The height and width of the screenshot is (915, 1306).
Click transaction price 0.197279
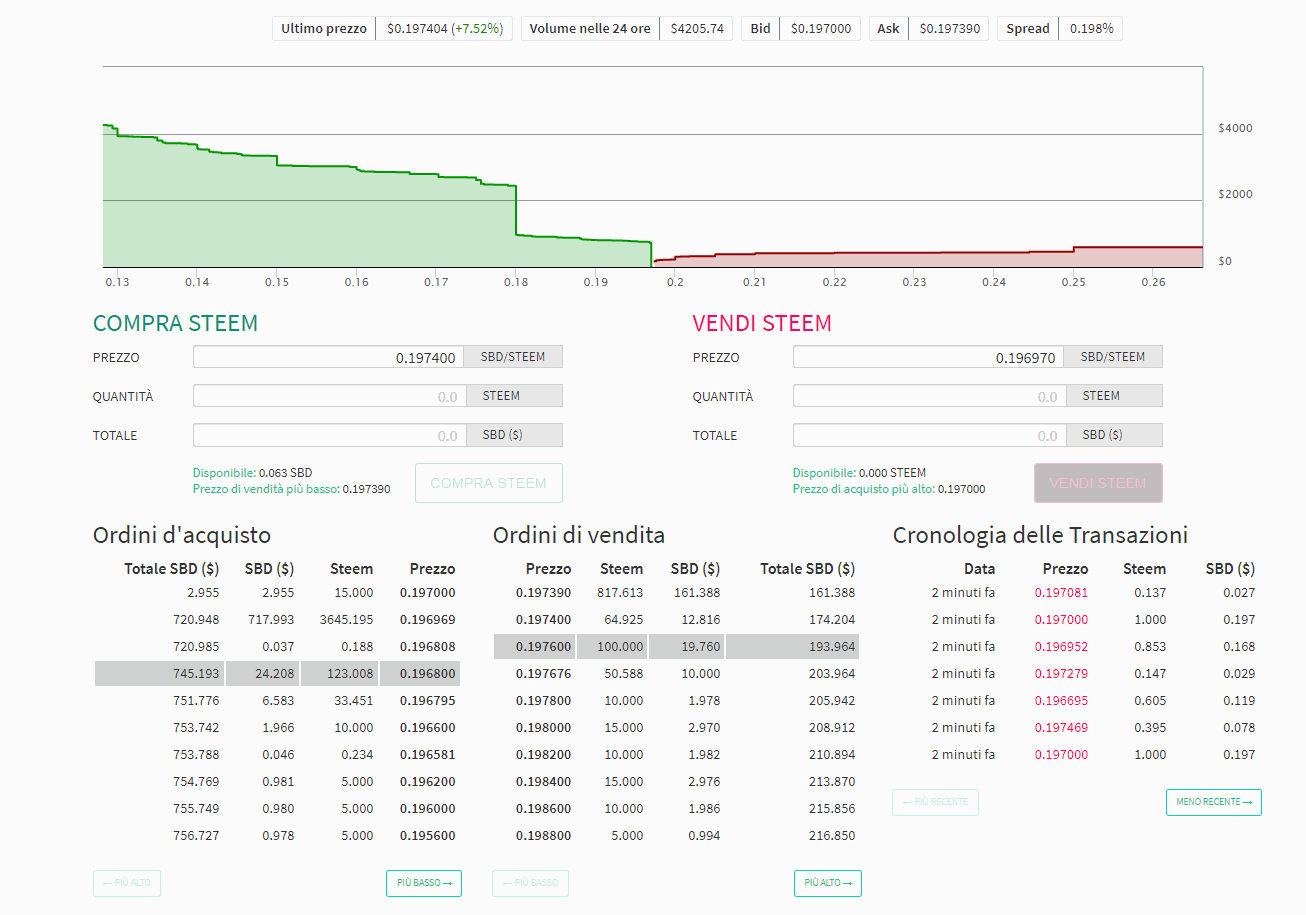coord(1061,673)
